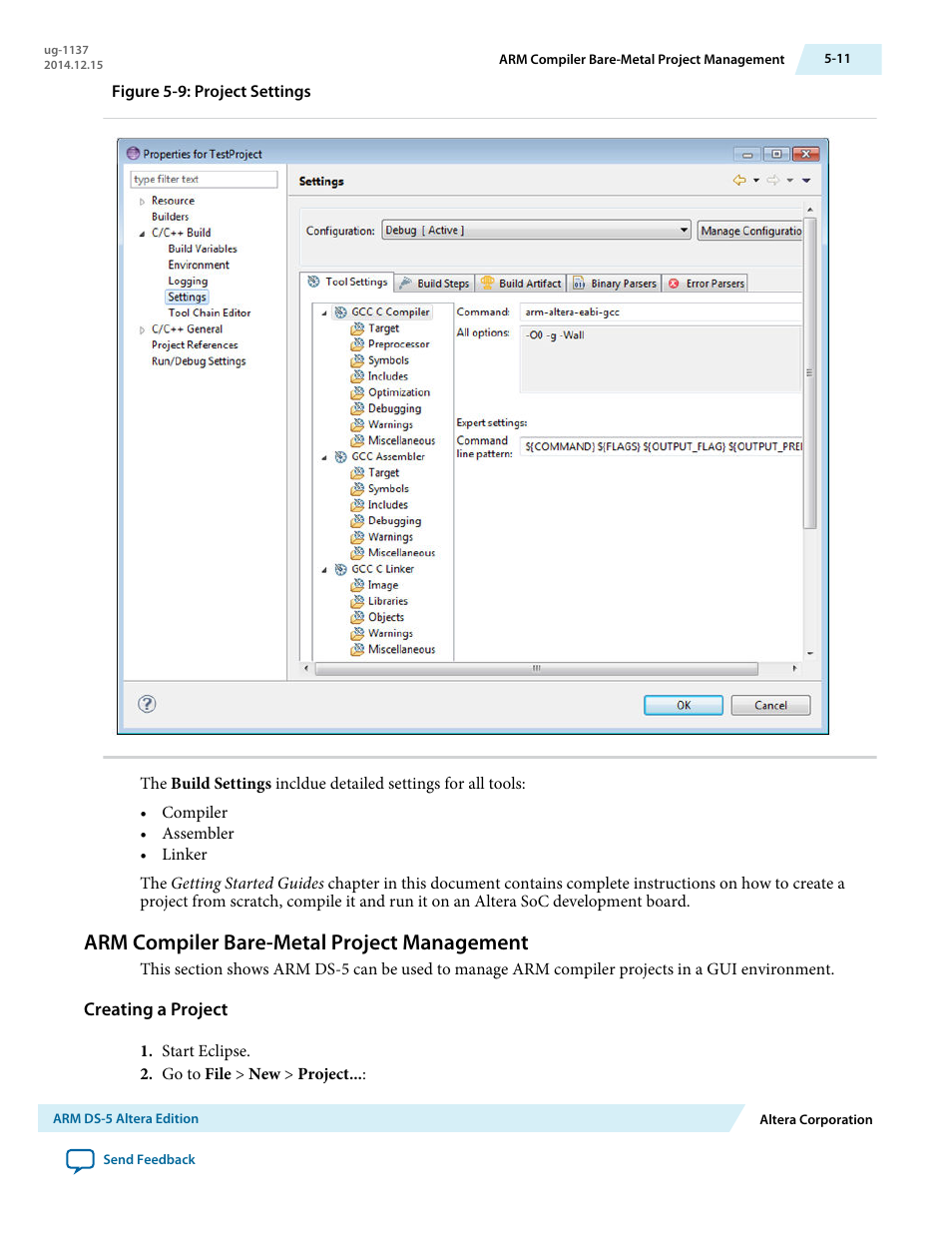Click the Optimization option icon
Viewport: 952px width, 1233px height.
click(x=357, y=392)
